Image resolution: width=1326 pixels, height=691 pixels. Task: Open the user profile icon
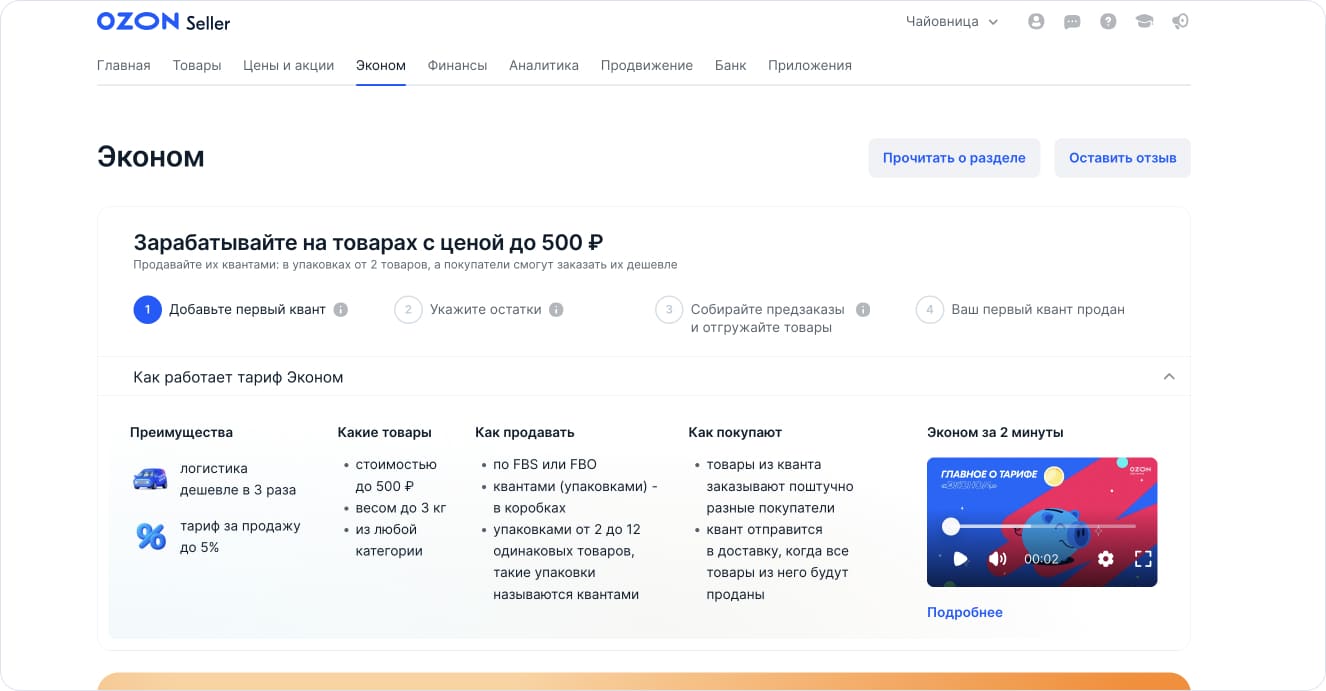click(1036, 21)
